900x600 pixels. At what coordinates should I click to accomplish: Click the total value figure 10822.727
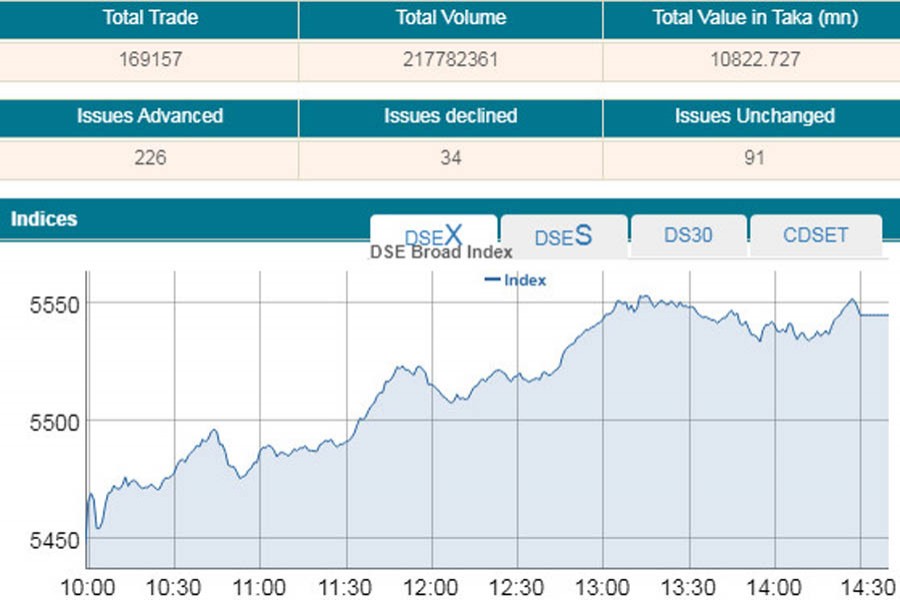click(x=754, y=59)
